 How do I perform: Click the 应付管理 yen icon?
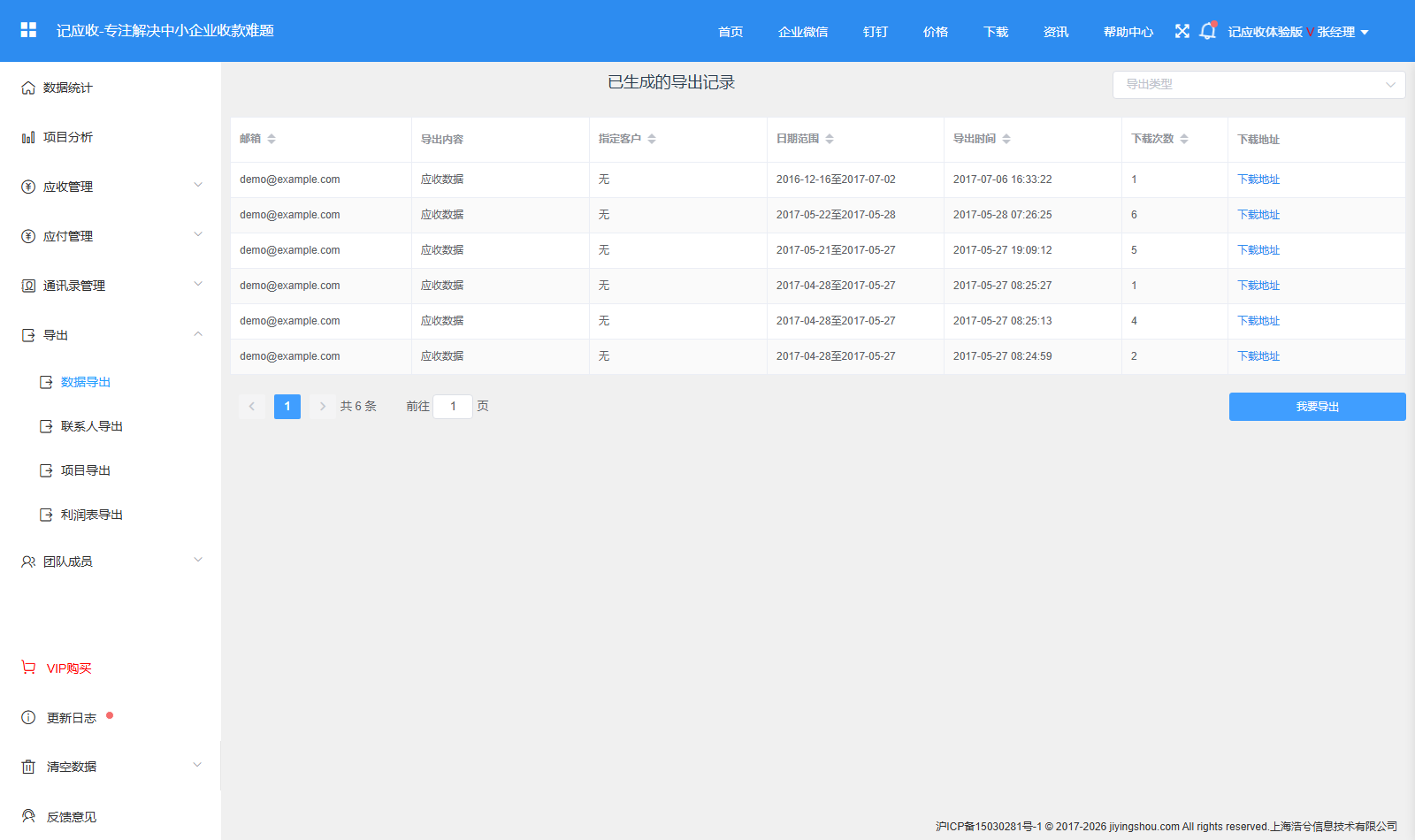[x=28, y=236]
